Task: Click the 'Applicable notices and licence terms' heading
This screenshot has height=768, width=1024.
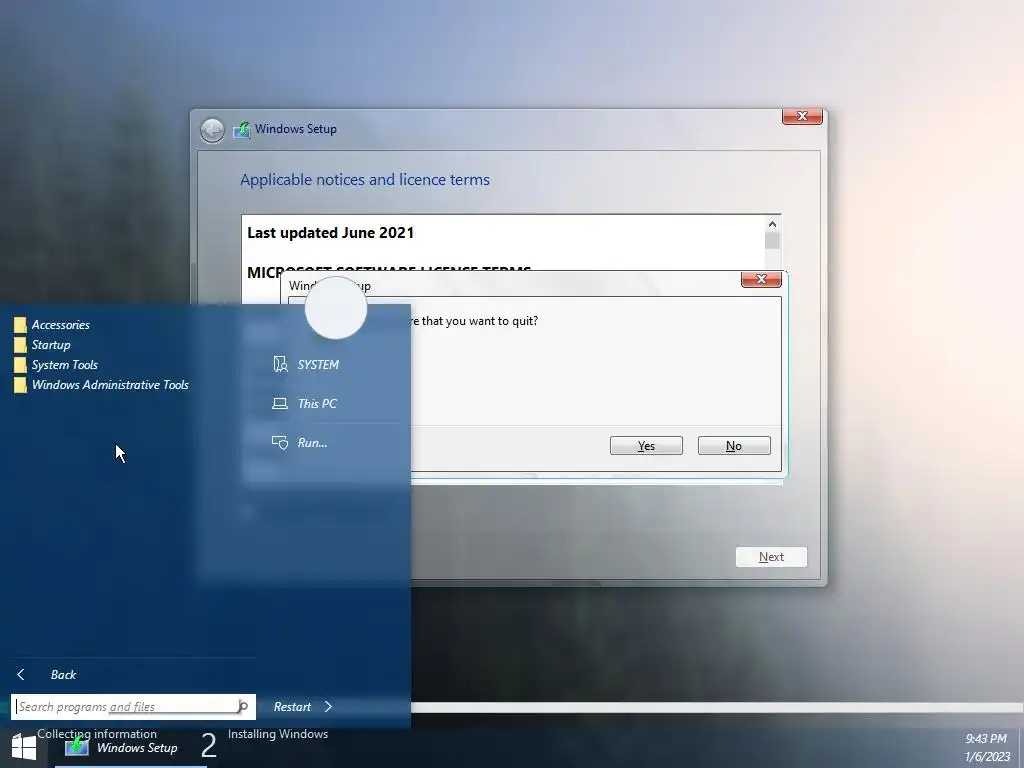Action: point(365,180)
